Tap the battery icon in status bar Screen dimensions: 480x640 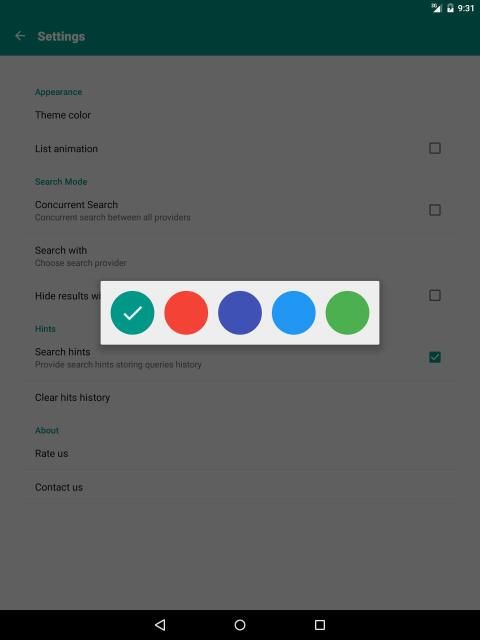tap(450, 8)
